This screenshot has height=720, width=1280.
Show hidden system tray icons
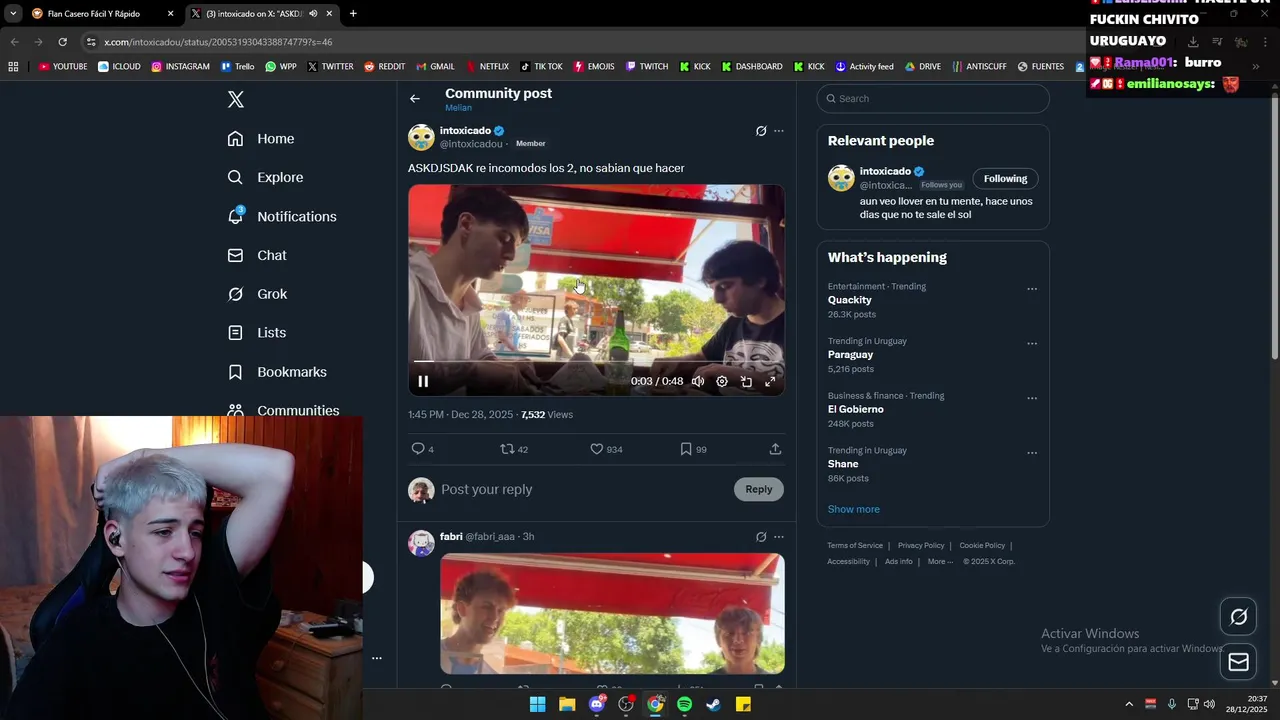point(1129,704)
